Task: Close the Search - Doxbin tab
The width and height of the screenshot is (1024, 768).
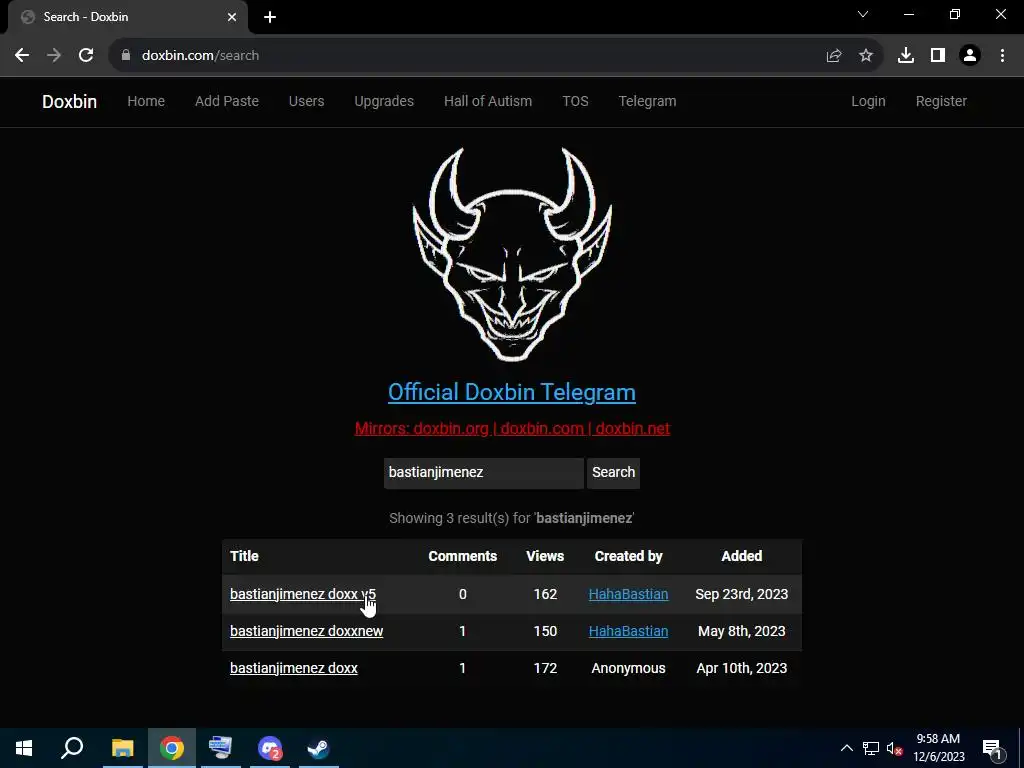Action: coord(232,17)
